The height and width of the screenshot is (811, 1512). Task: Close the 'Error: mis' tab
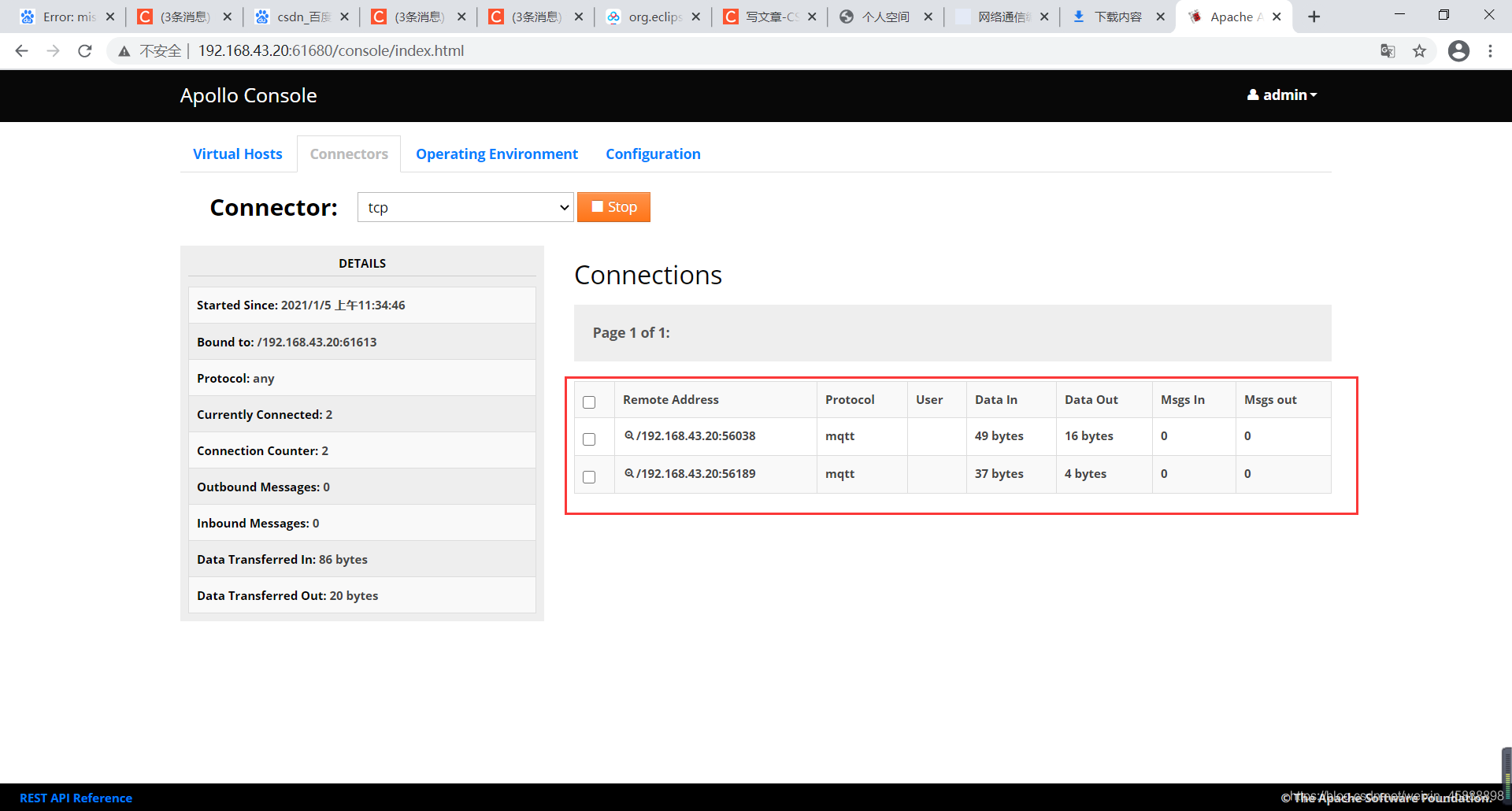point(109,17)
